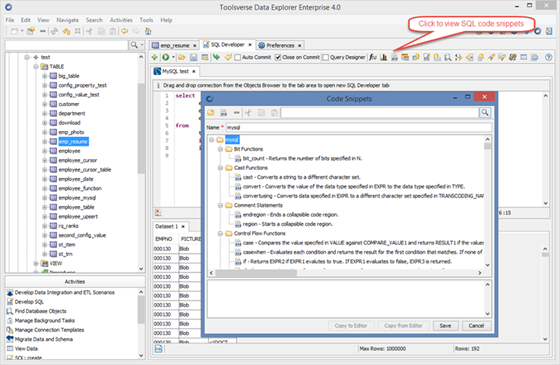Collapse the TABLE node in Objects Browser
Image resolution: width=560 pixels, height=365 pixels.
coord(36,66)
